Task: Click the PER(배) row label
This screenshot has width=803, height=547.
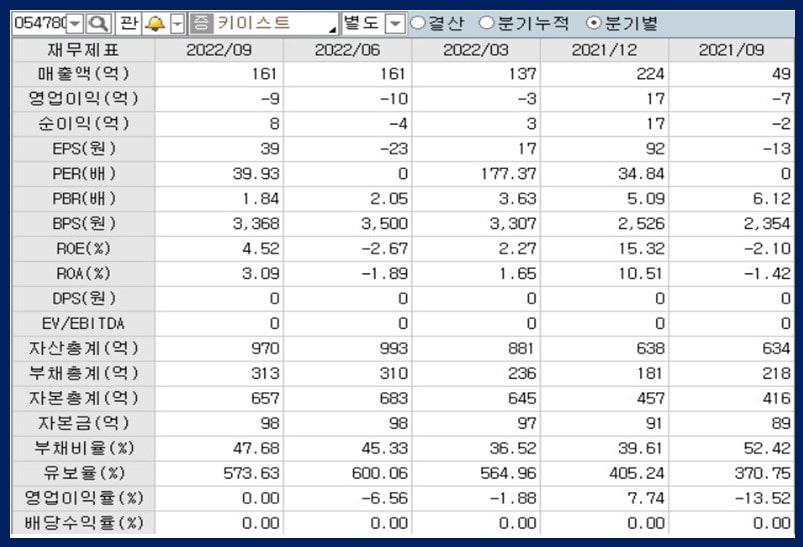Action: click(x=83, y=174)
